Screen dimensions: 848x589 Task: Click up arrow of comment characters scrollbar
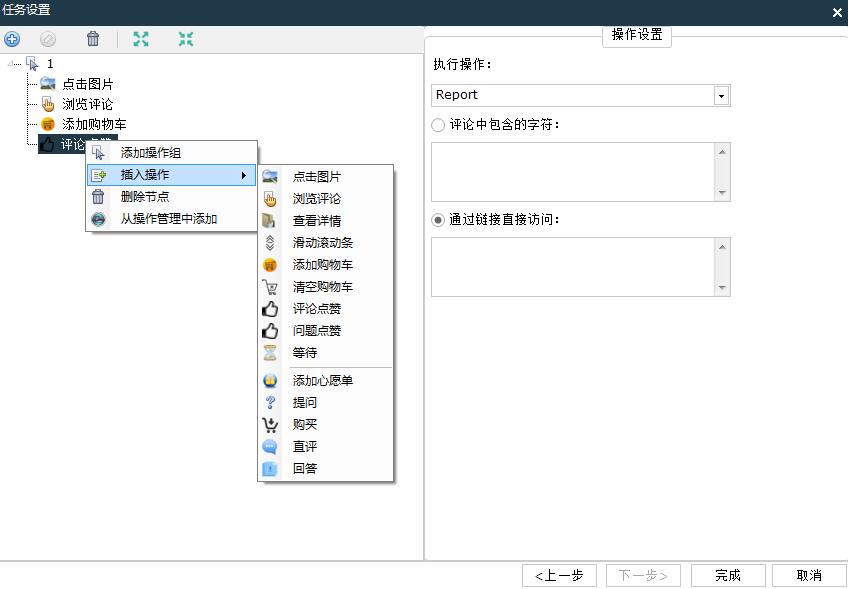(x=722, y=152)
